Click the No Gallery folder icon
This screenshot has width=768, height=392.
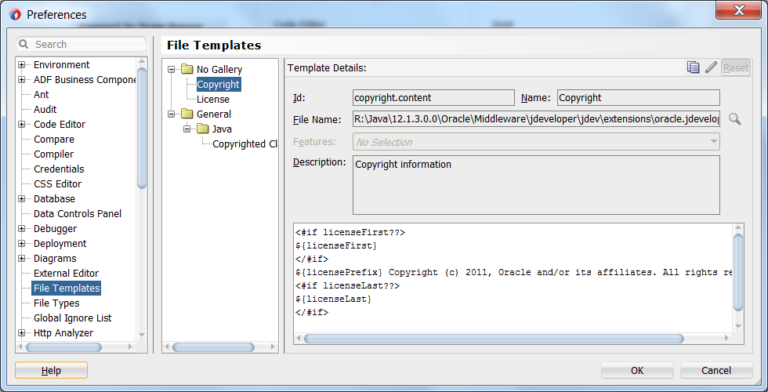[187, 69]
